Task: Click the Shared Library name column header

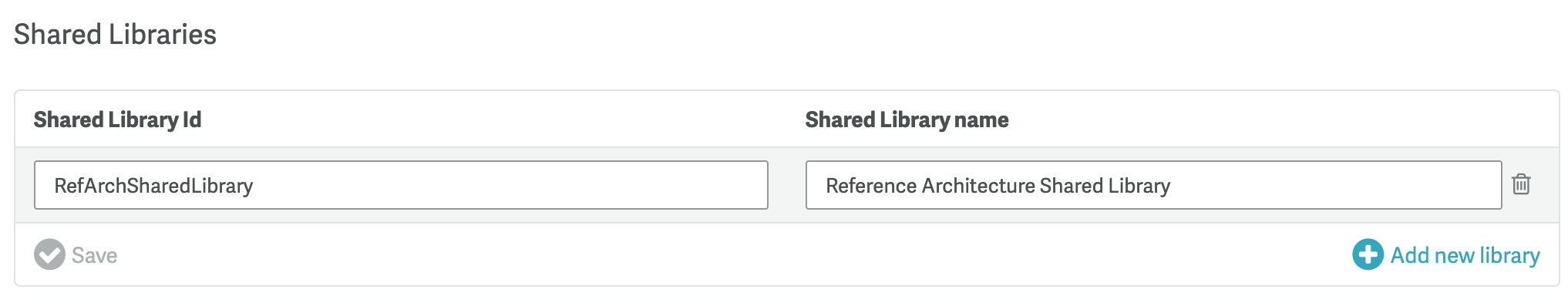Action: [x=907, y=119]
